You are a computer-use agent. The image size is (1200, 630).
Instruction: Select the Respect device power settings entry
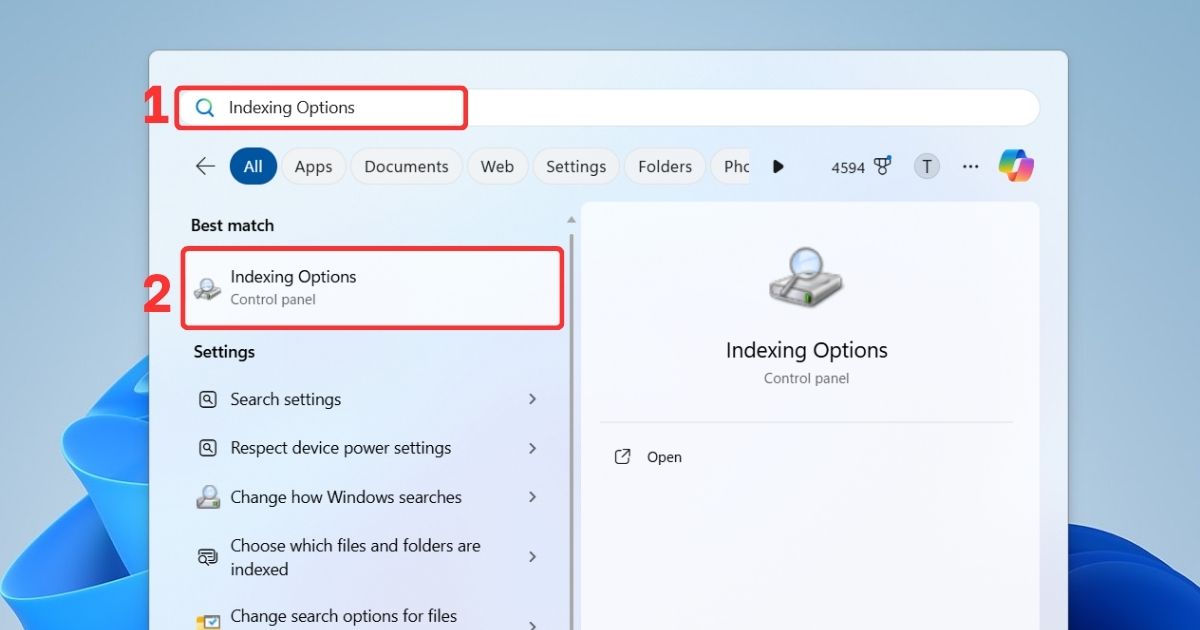340,448
